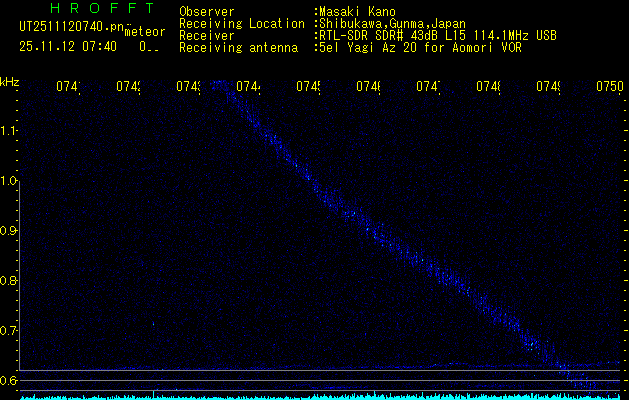The height and width of the screenshot is (400, 629).
Task: Click the kHz axis unit label
Action: (x=10, y=81)
